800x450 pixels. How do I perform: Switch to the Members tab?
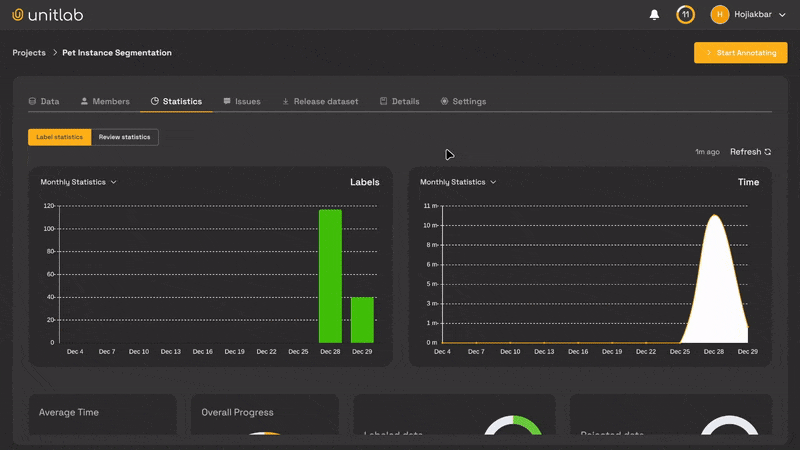coord(105,101)
